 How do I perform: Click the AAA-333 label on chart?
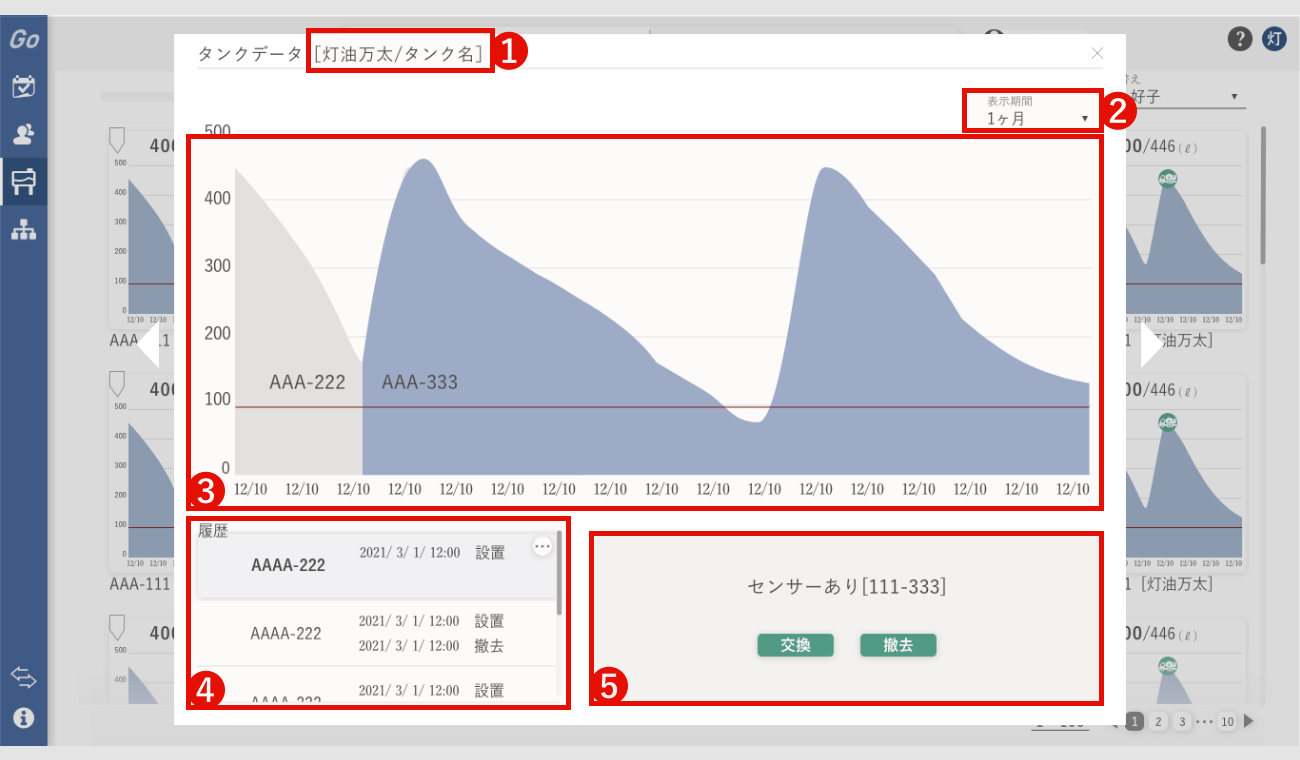tap(420, 382)
